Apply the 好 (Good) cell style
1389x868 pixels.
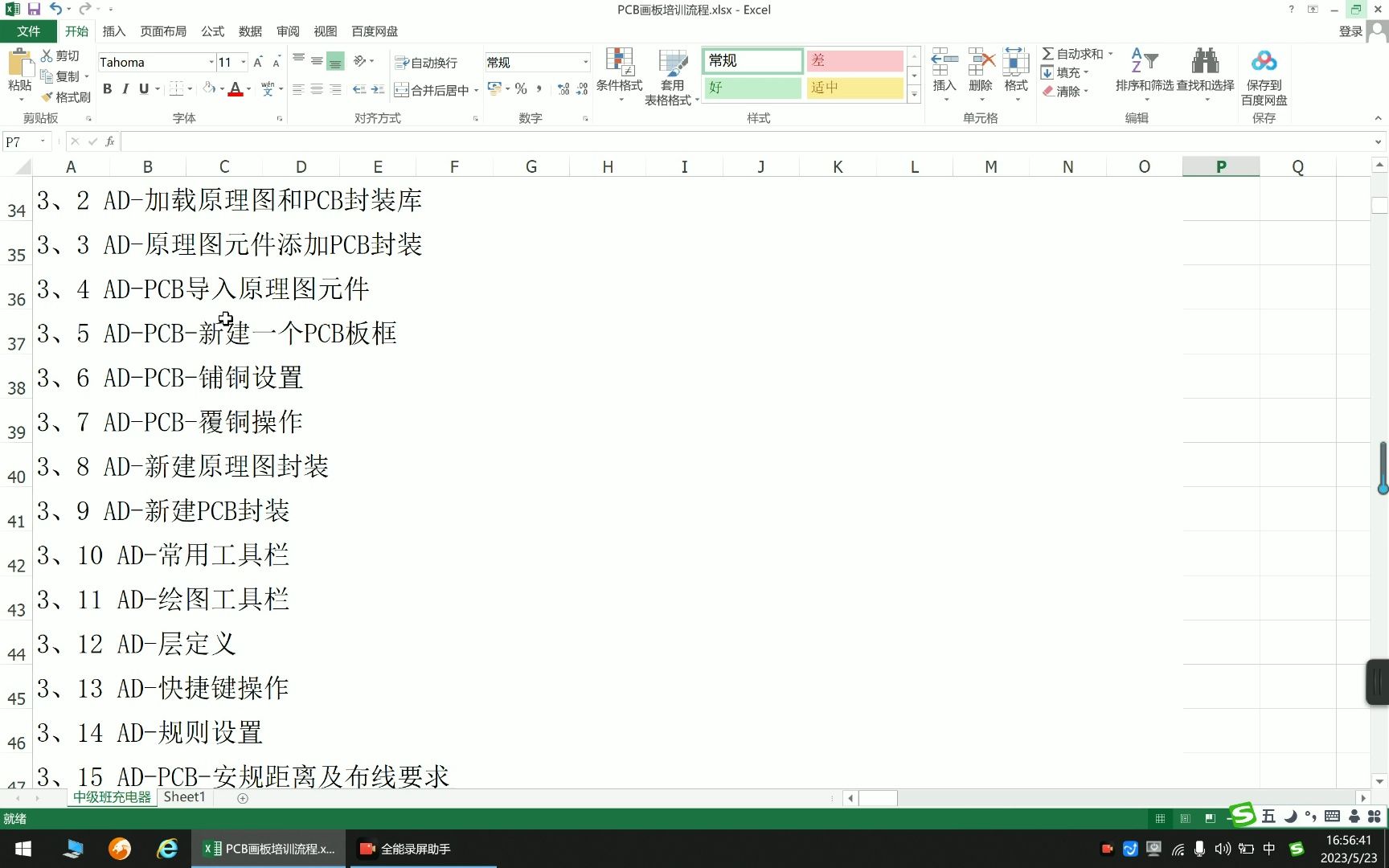coord(753,88)
